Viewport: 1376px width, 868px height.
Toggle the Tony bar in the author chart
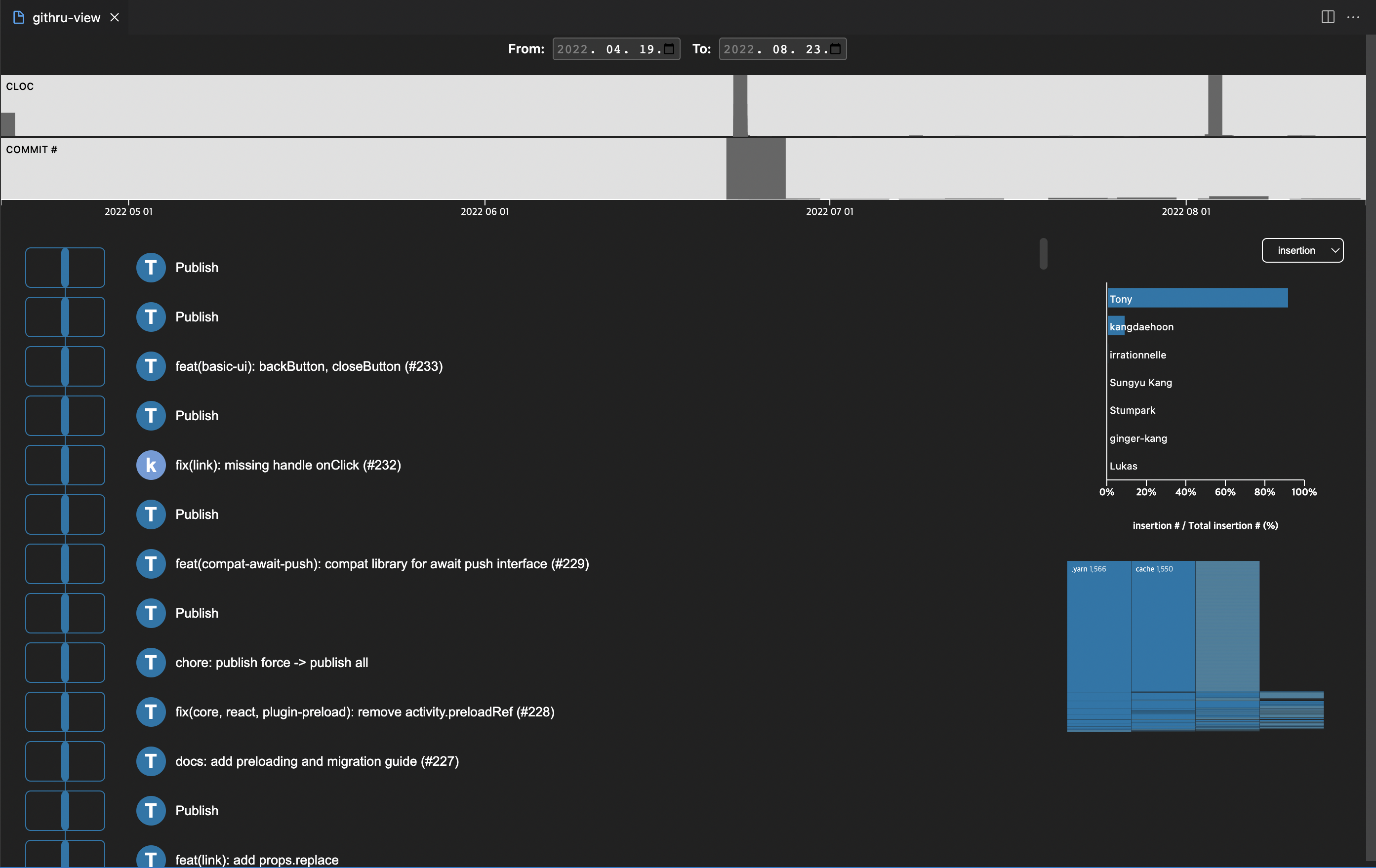click(1197, 298)
